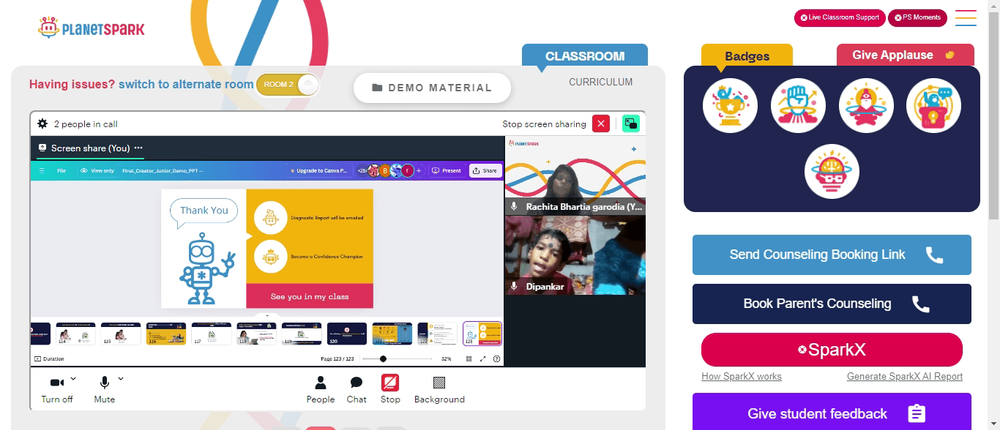
Task: Select slide thumbnail 120
Action: click(x=346, y=334)
